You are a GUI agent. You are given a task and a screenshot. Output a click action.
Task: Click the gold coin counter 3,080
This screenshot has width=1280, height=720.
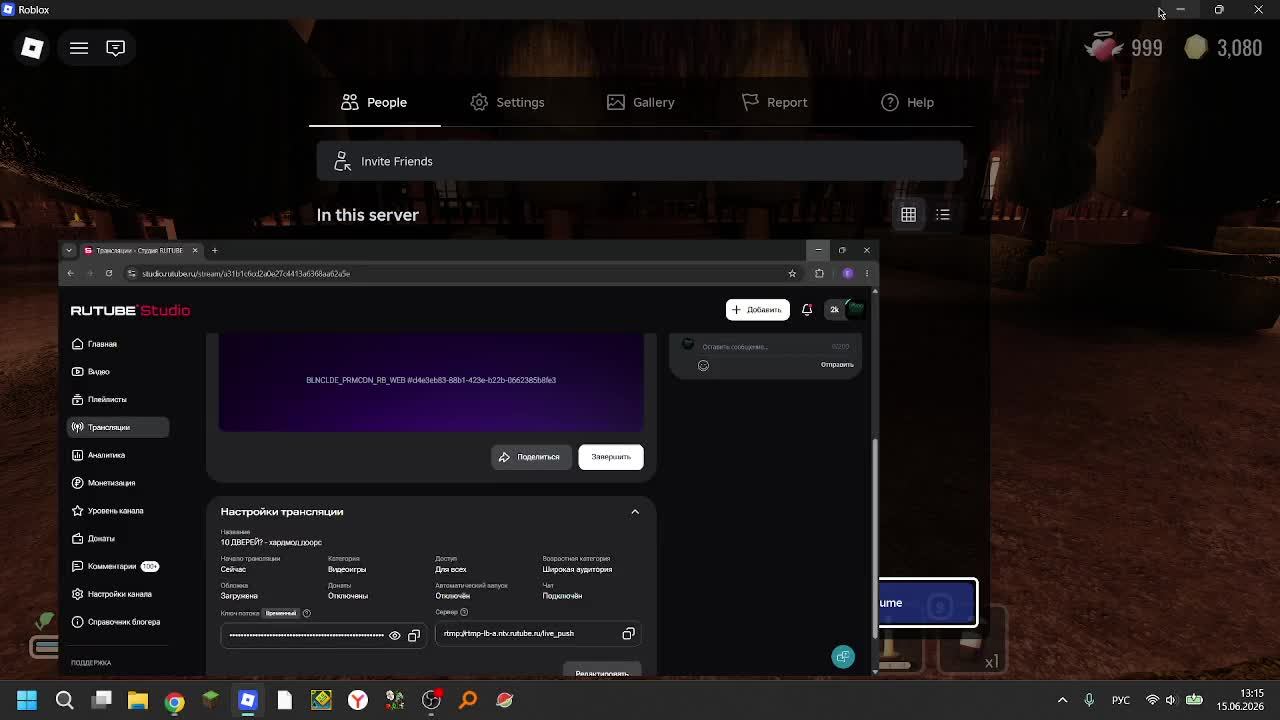tap(1223, 48)
